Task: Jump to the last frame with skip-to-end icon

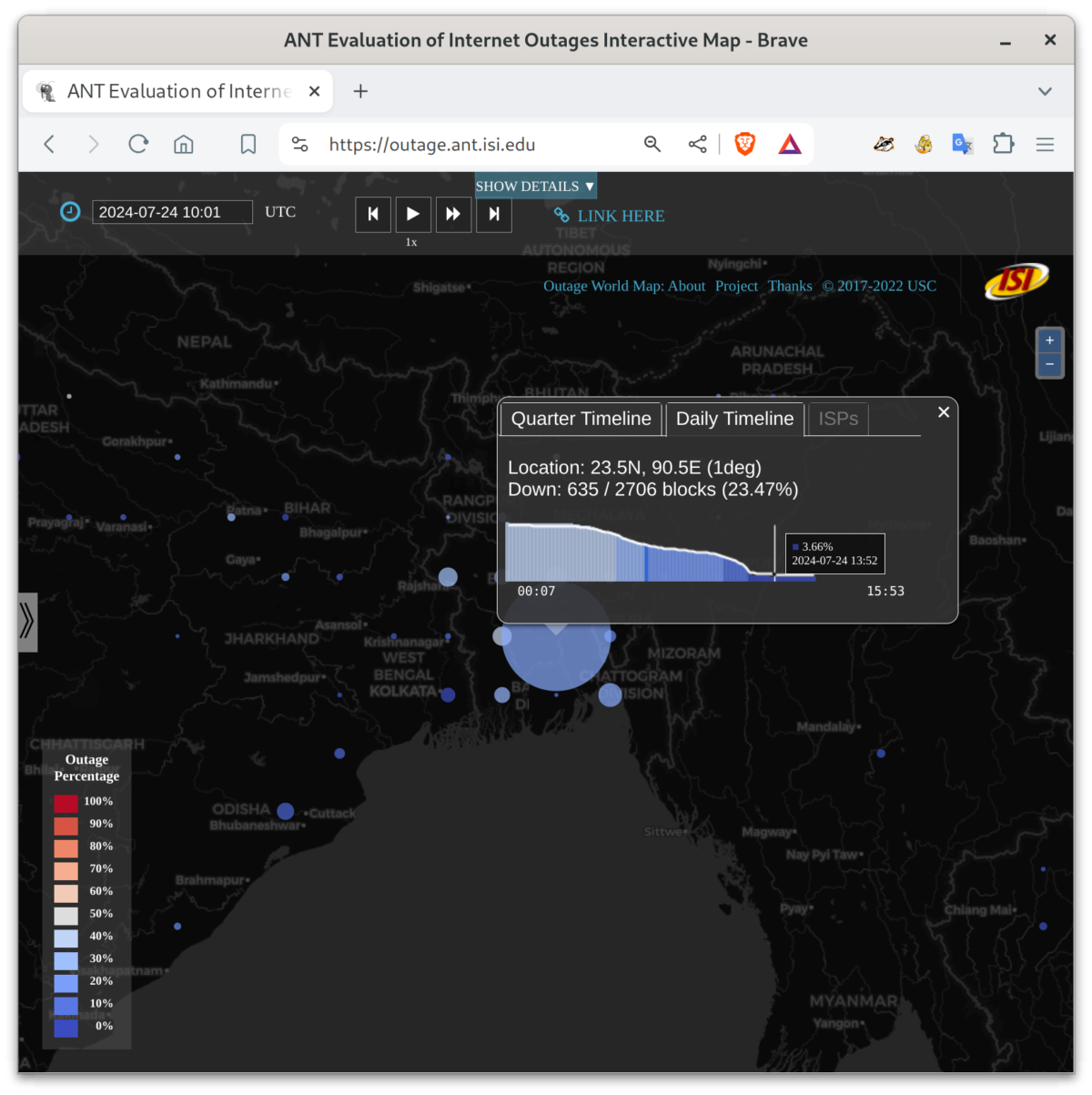Action: tap(493, 214)
